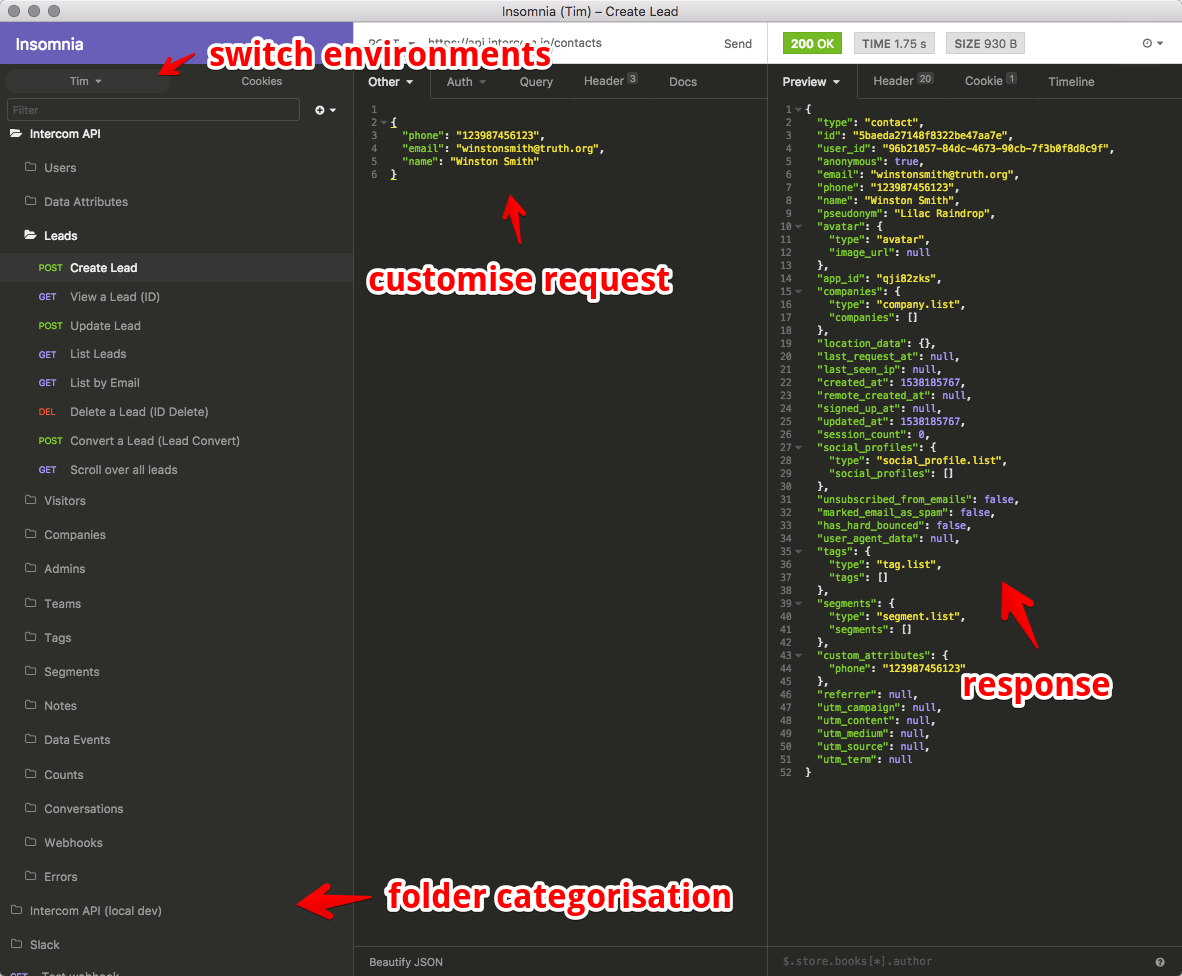Screen dimensions: 1182x976
Task: Open the Preview mode dropdown
Action: [811, 82]
